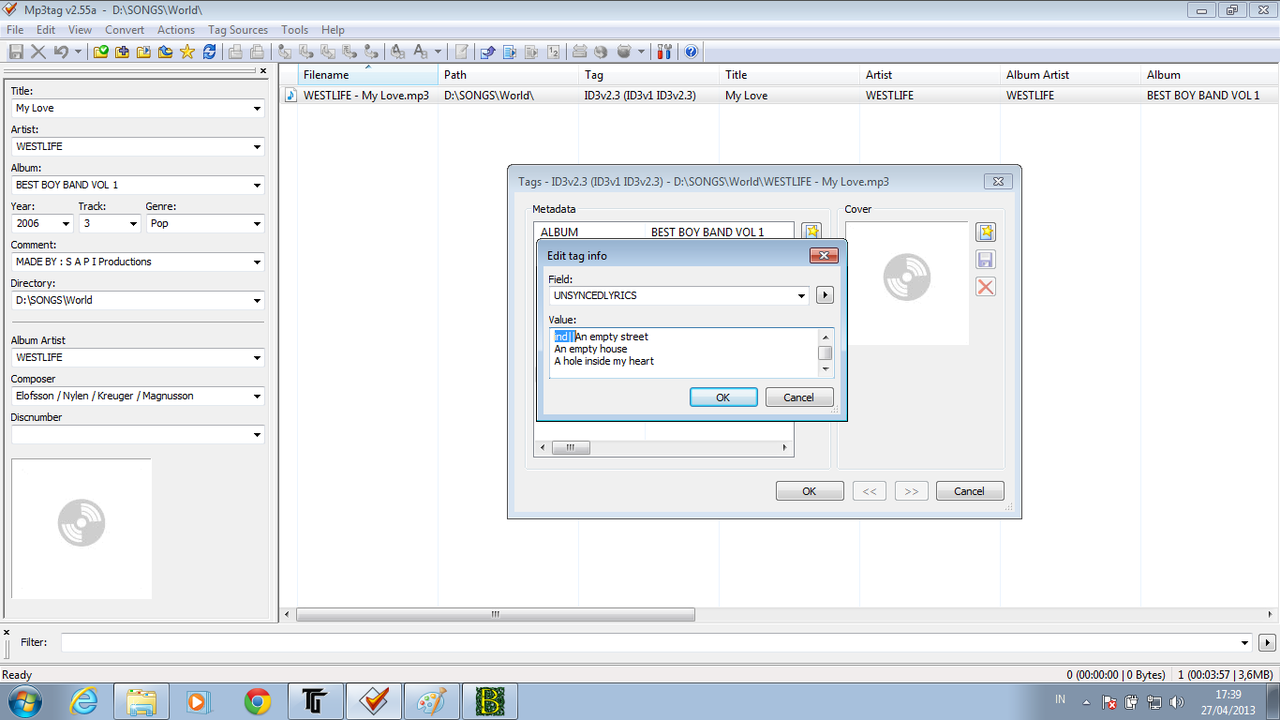The height and width of the screenshot is (720, 1280).
Task: Open Options via the tools icon
Action: (664, 51)
